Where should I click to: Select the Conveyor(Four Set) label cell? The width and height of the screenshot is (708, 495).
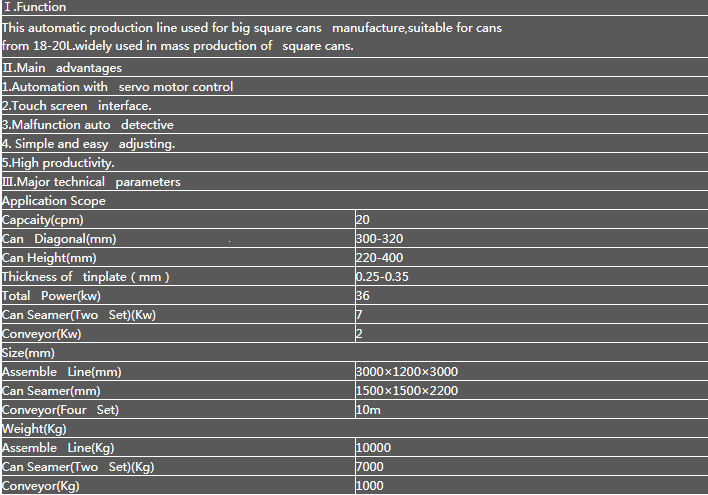point(178,409)
